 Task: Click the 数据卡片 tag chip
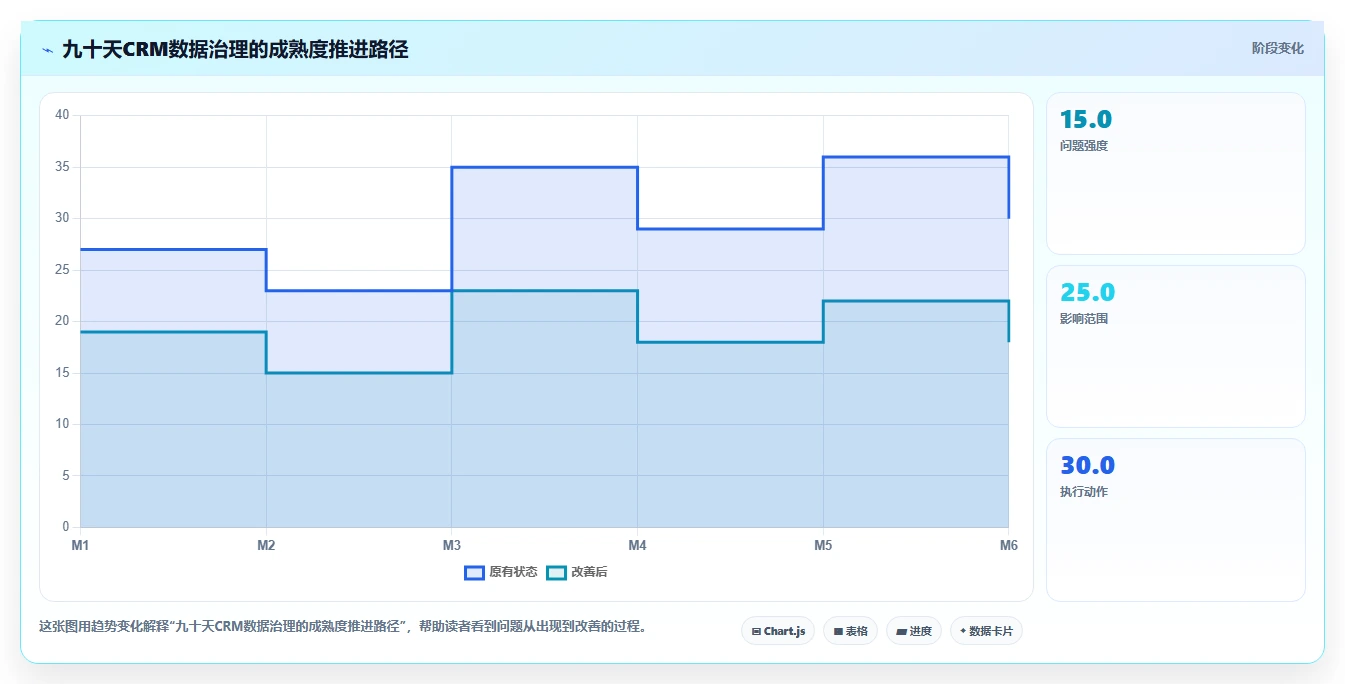click(x=986, y=631)
